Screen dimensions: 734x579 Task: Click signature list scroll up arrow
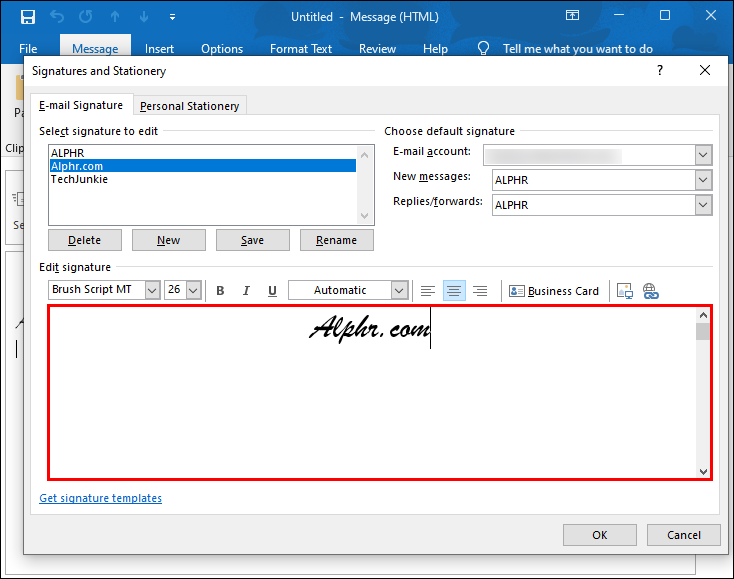pos(365,155)
